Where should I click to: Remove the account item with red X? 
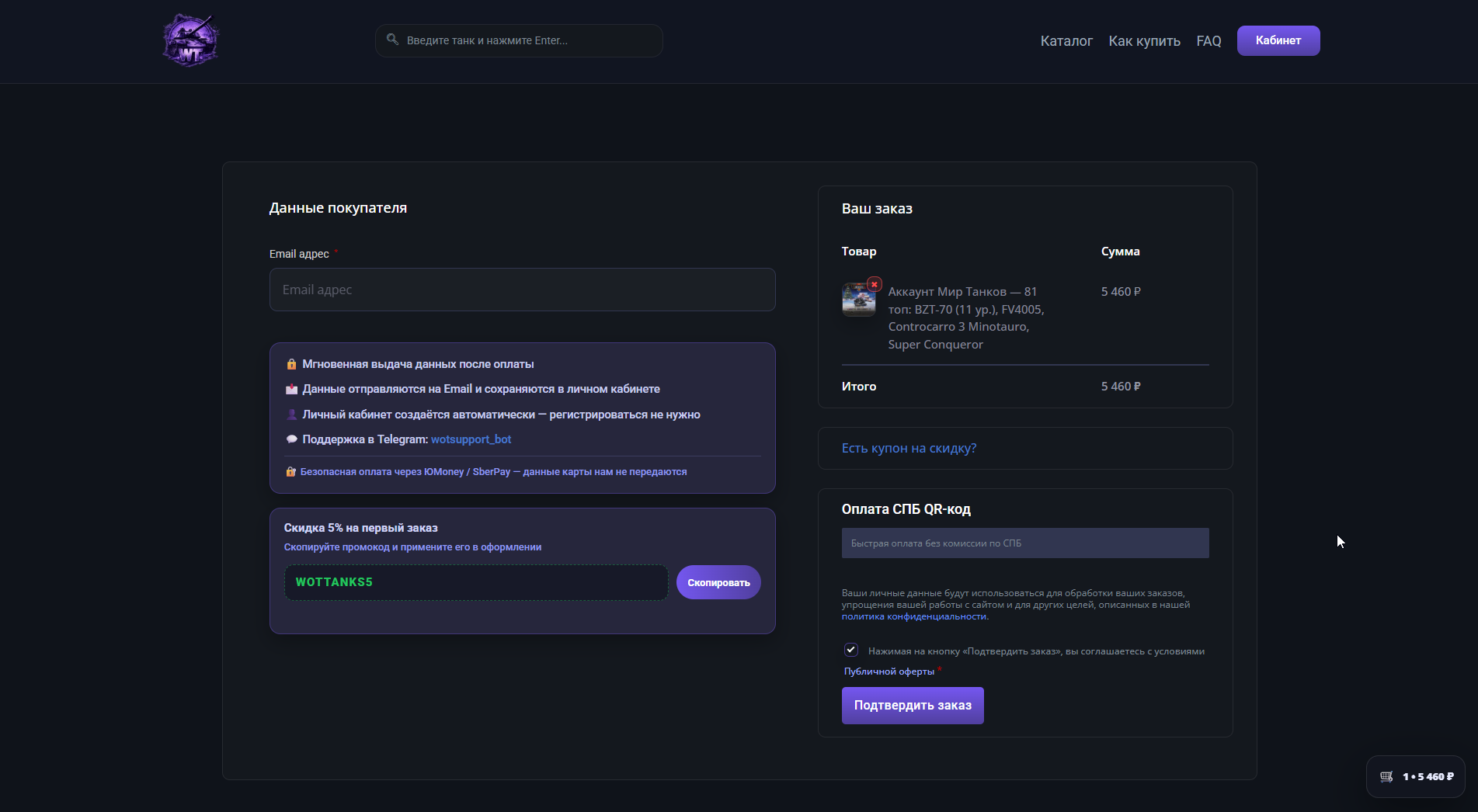tap(875, 284)
